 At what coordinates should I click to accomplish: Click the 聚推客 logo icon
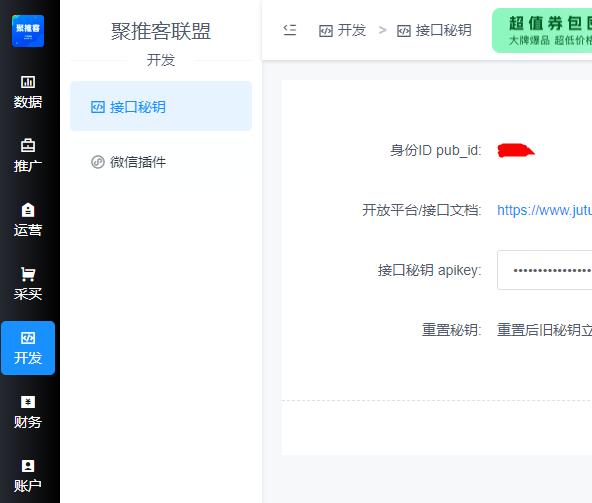click(x=28, y=31)
